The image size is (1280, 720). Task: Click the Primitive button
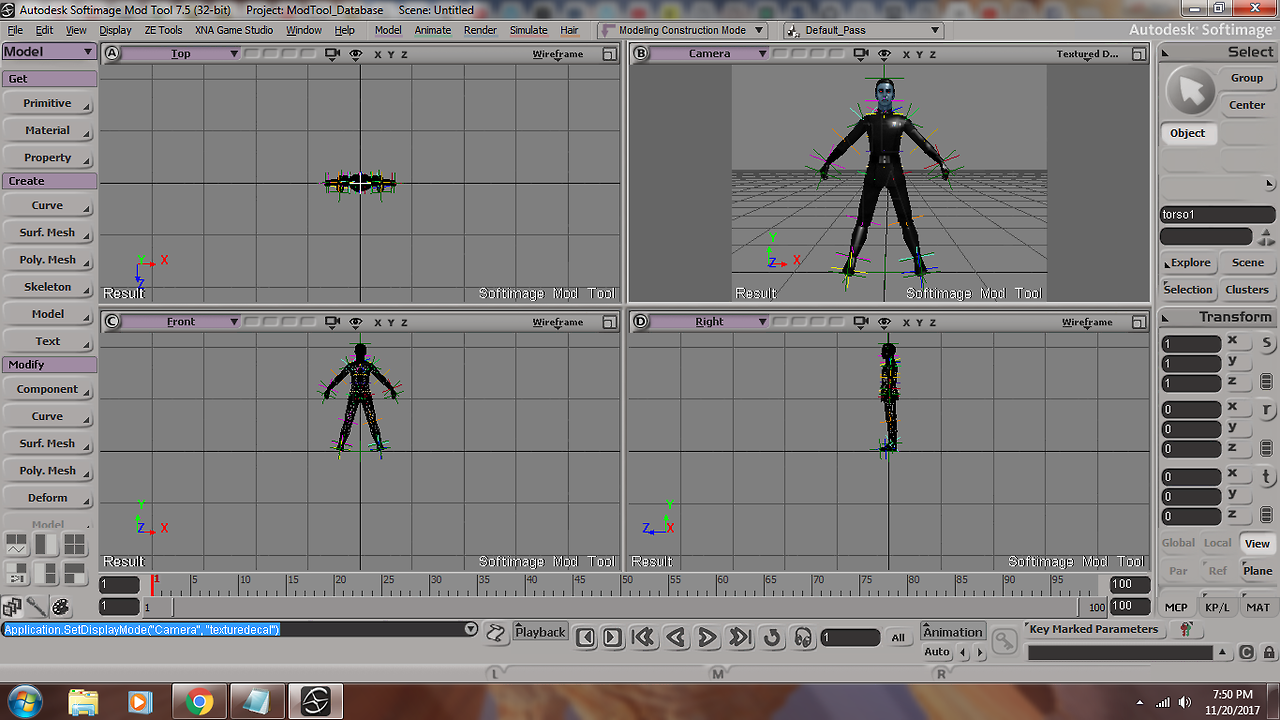click(48, 103)
